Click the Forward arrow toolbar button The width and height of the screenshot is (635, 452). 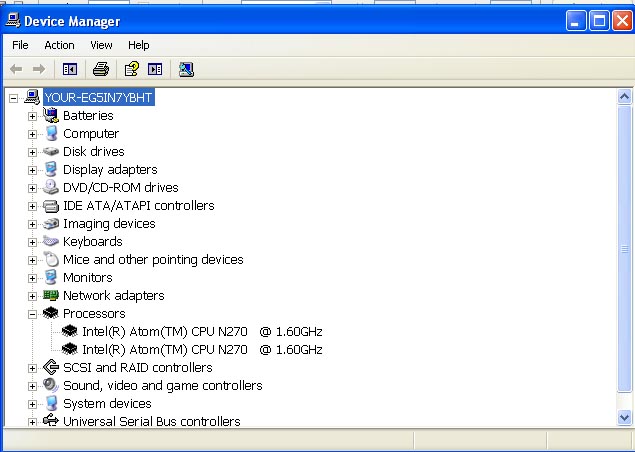[x=39, y=69]
